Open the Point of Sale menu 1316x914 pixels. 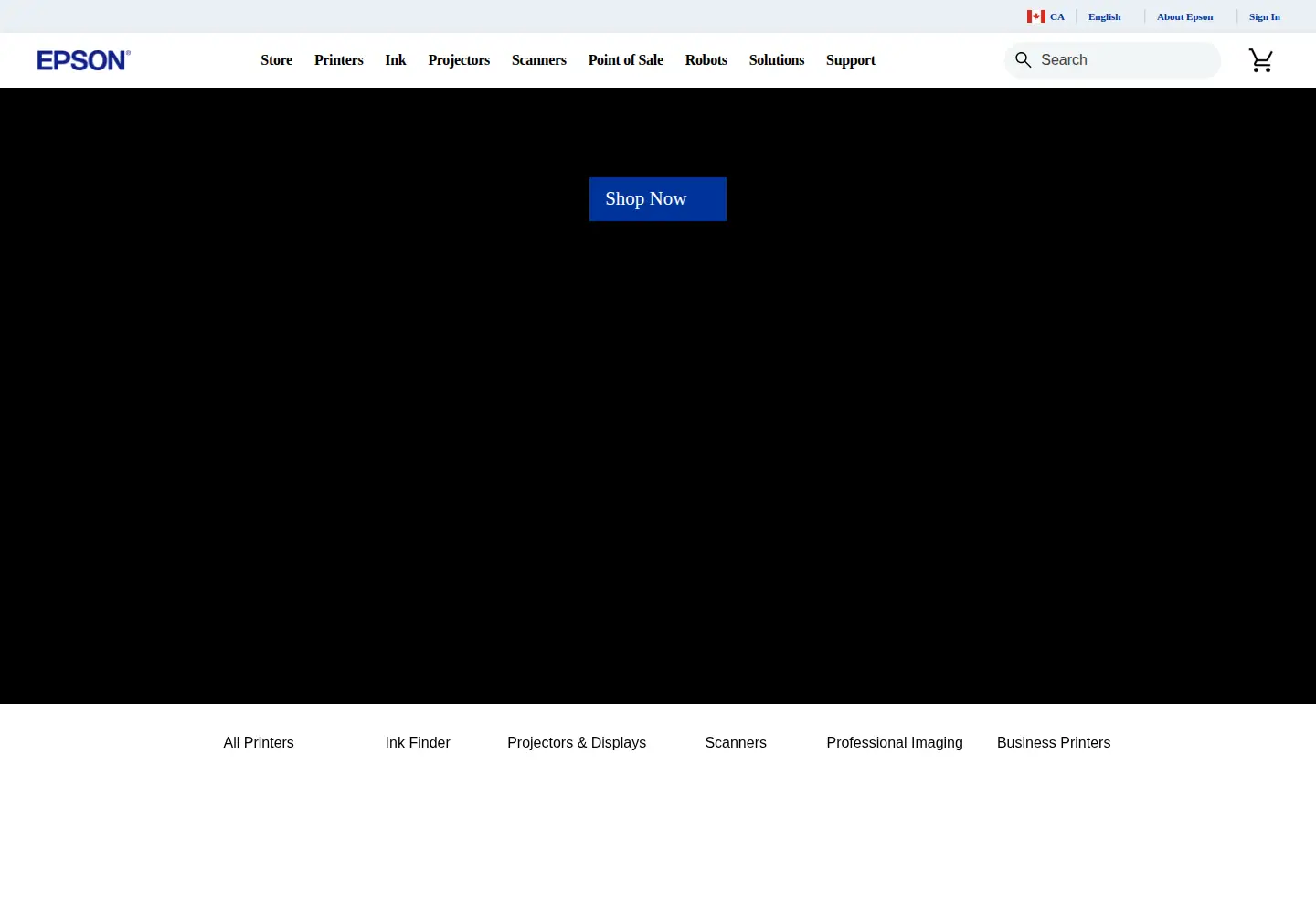tap(625, 60)
